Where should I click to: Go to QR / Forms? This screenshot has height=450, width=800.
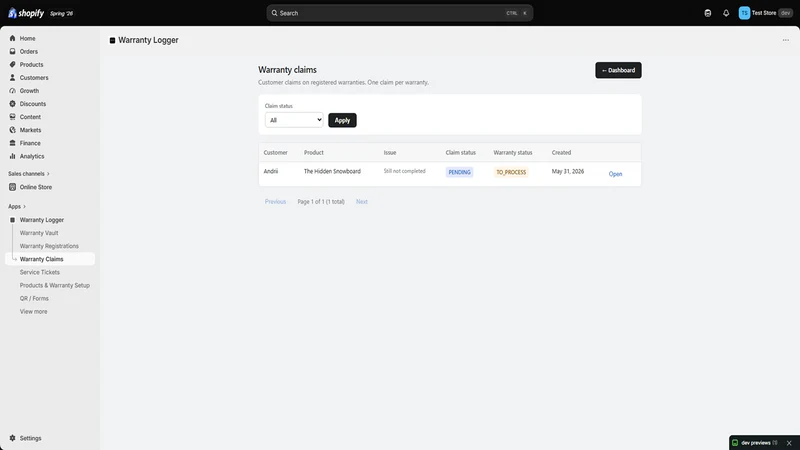(x=34, y=298)
